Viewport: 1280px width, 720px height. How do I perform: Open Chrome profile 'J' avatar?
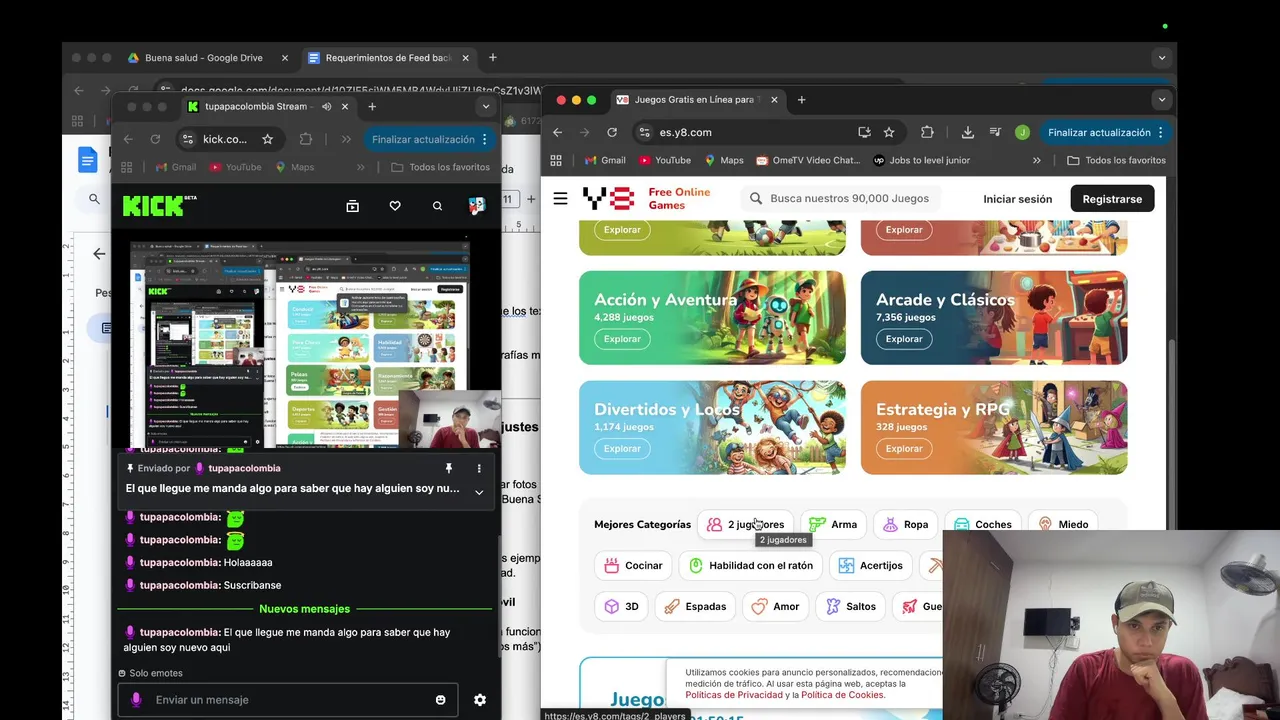coord(1022,132)
